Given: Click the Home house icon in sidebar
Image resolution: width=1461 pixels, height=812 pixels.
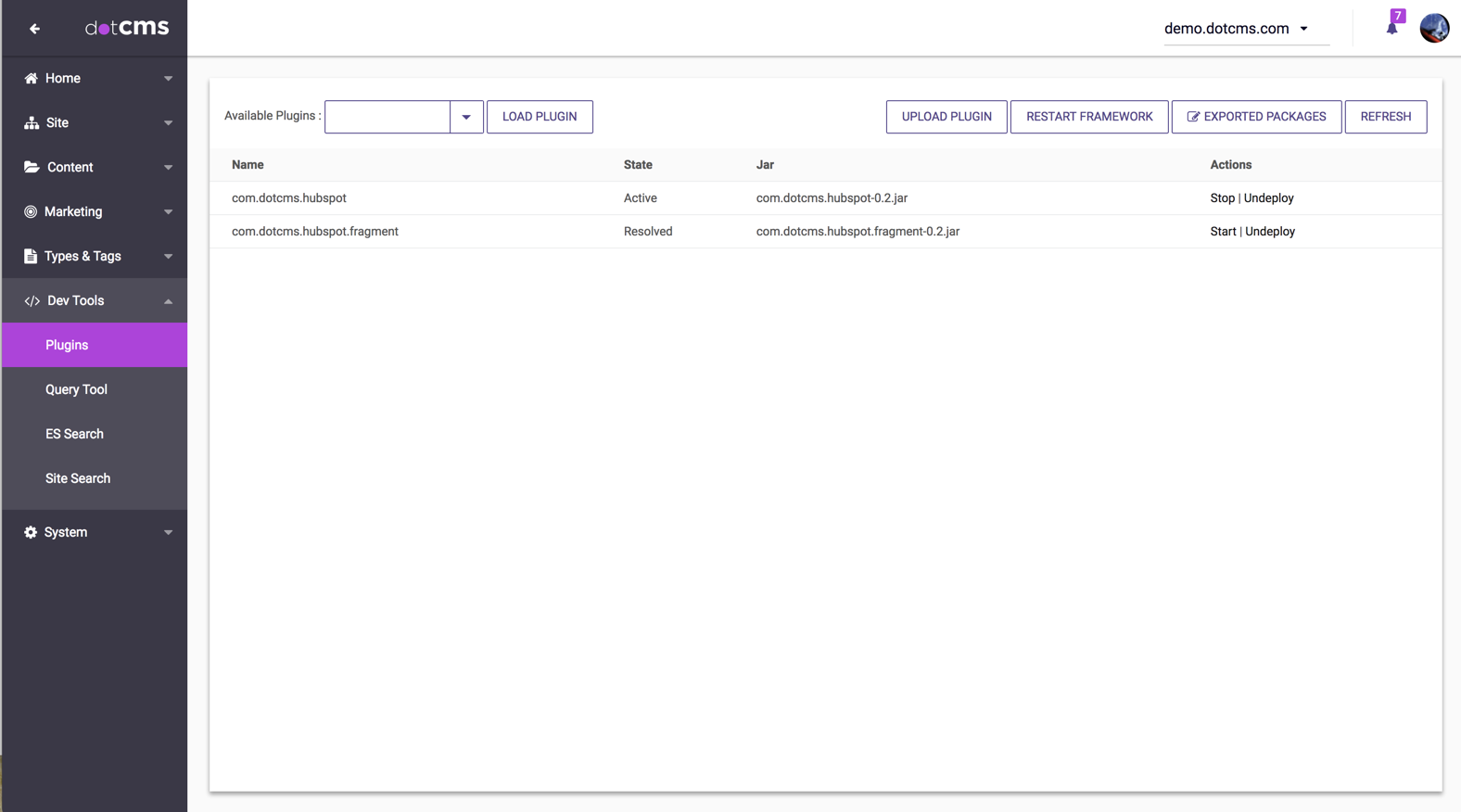Looking at the screenshot, I should coord(31,79).
